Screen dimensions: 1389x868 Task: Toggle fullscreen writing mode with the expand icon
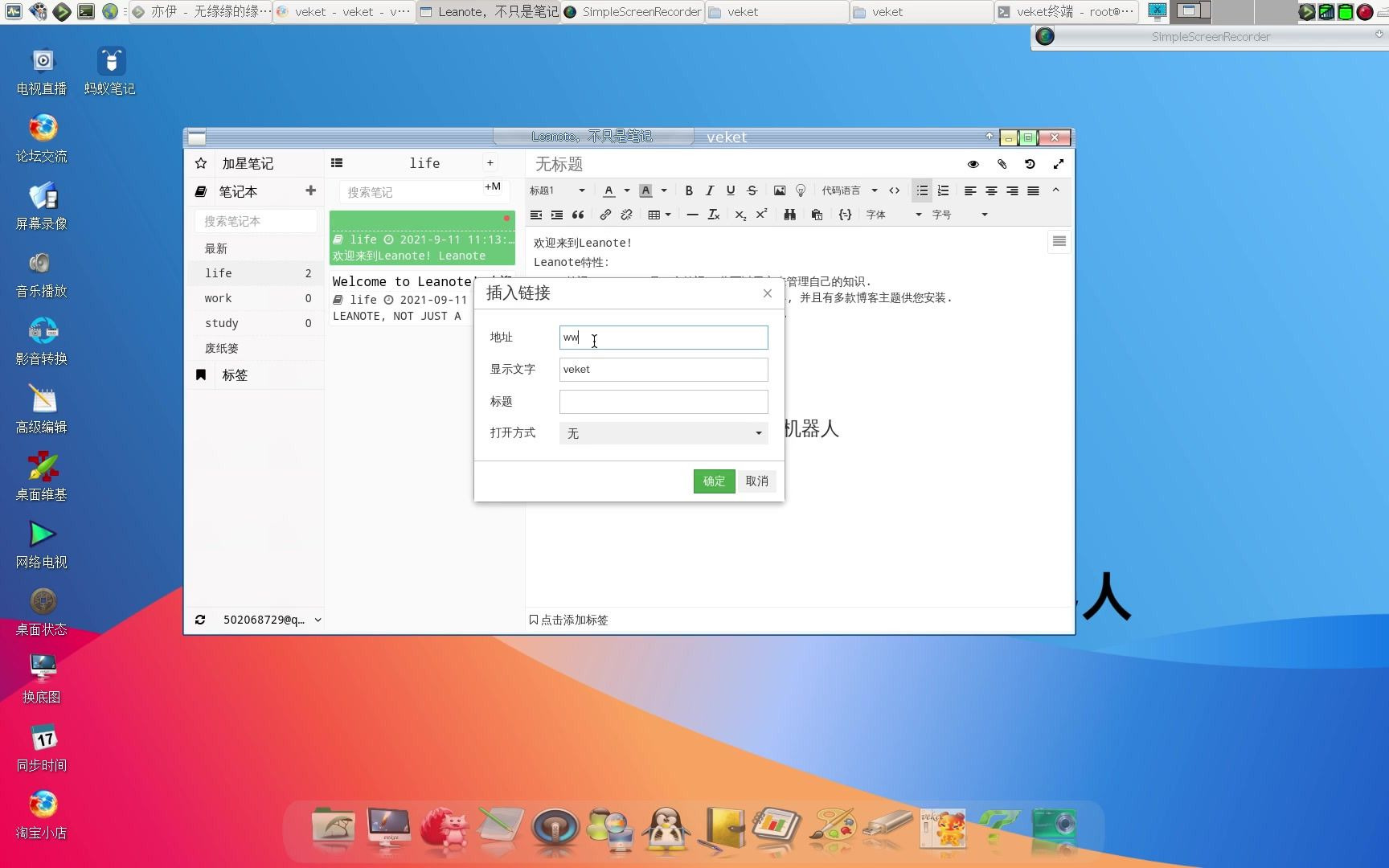click(x=1059, y=164)
